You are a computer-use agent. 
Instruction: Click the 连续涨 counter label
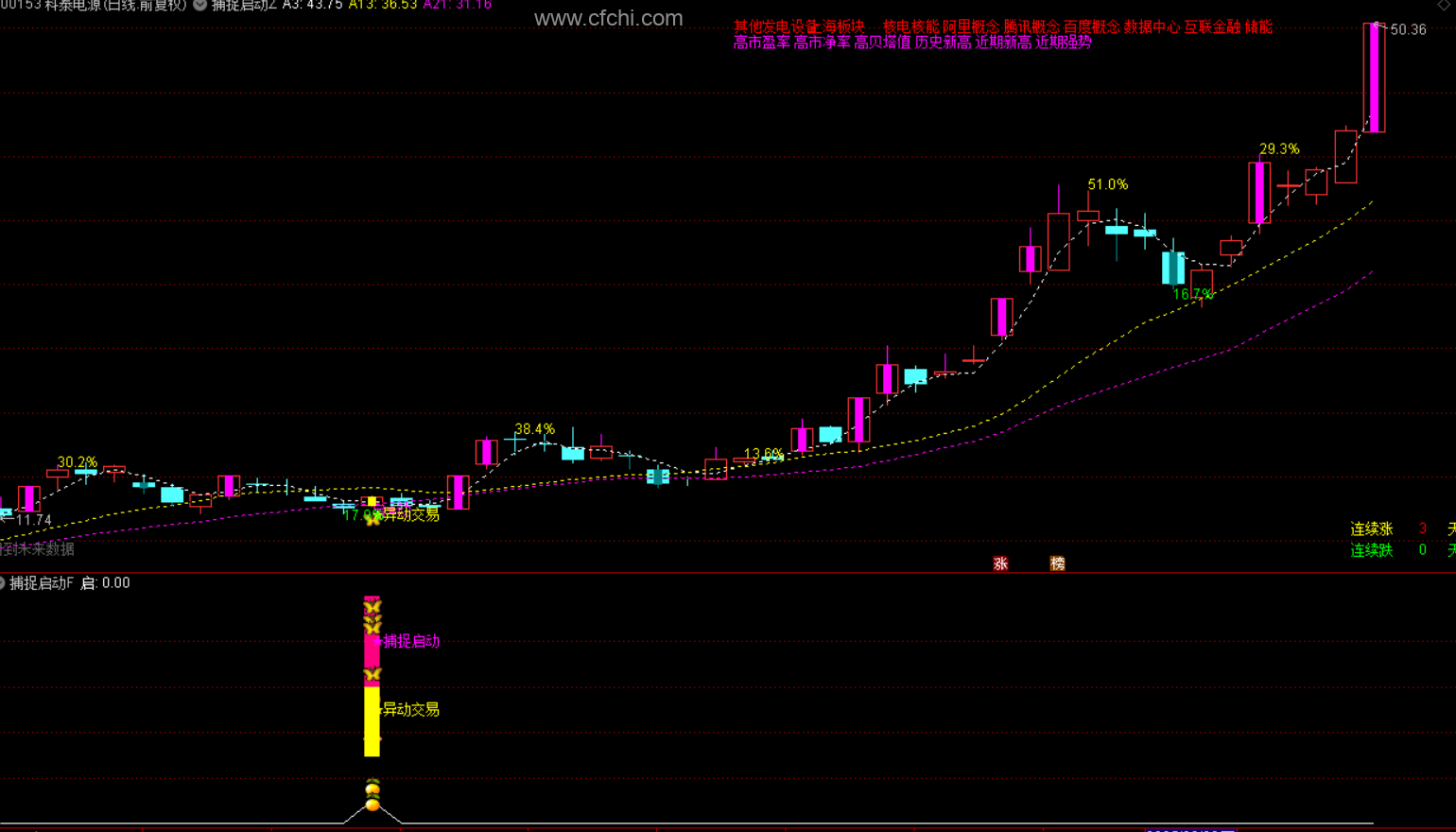click(x=1372, y=529)
